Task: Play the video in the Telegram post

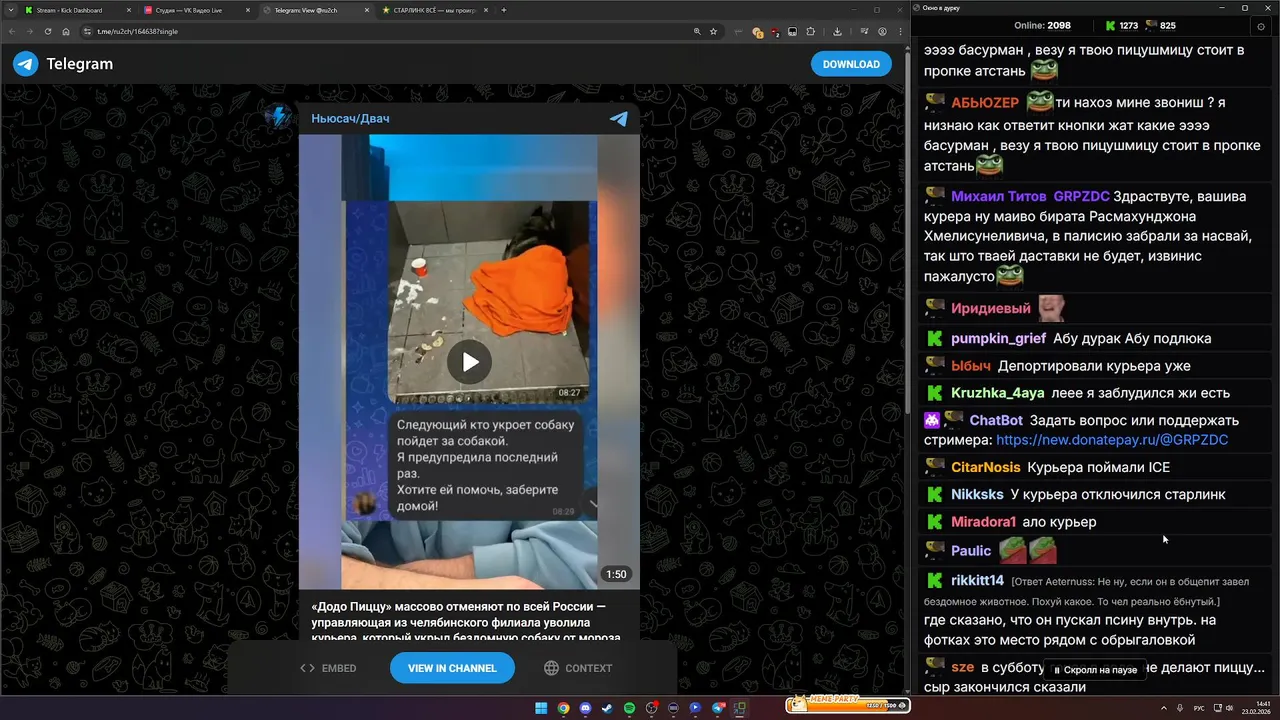Action: tap(469, 361)
